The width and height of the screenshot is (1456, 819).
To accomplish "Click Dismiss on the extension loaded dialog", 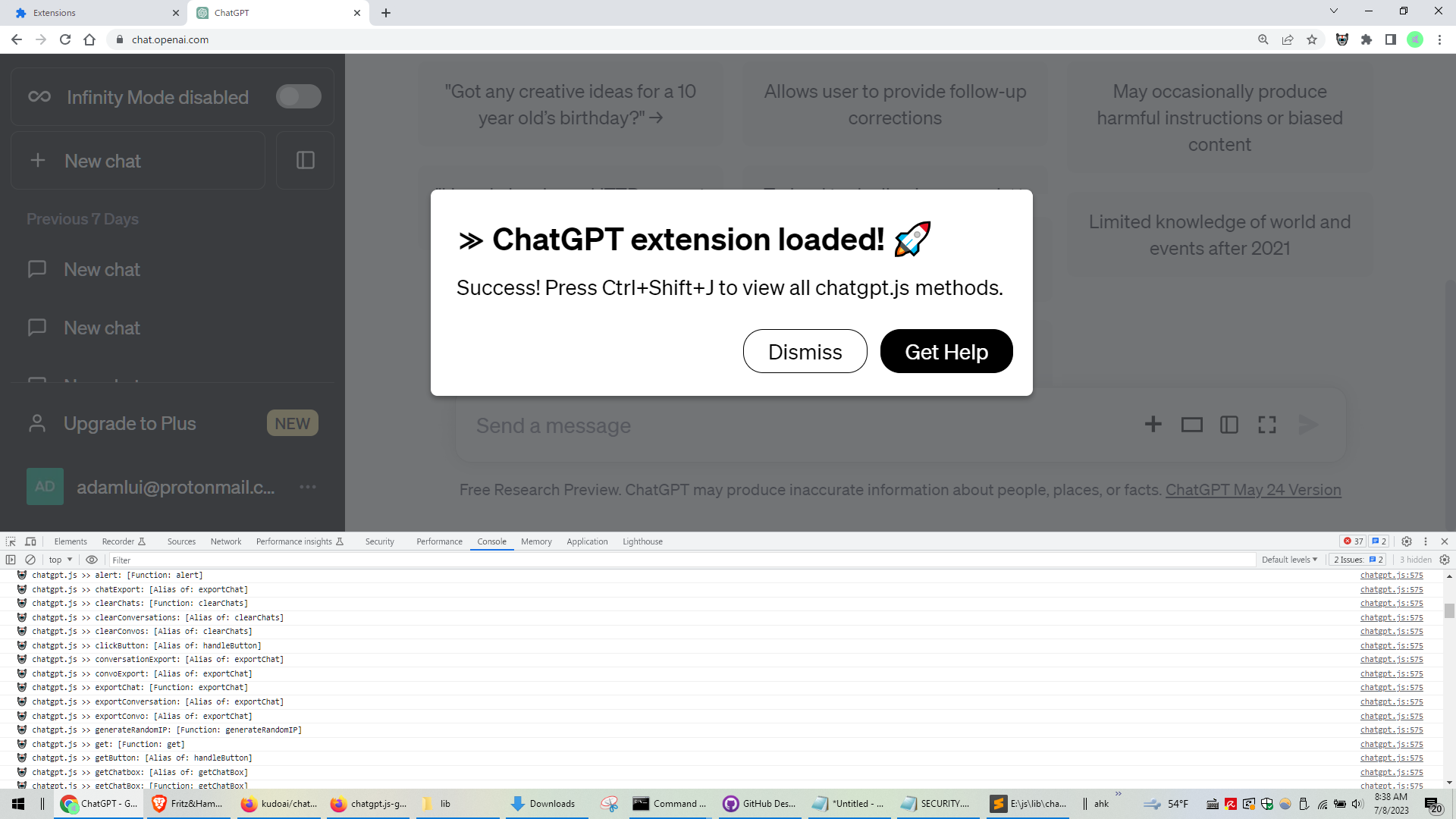I will click(x=805, y=351).
